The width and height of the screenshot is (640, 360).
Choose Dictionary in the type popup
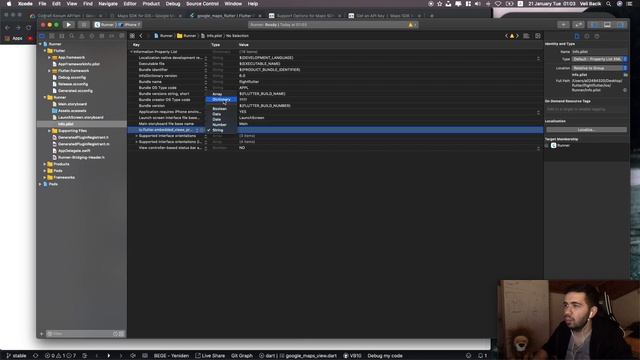pyautogui.click(x=221, y=99)
